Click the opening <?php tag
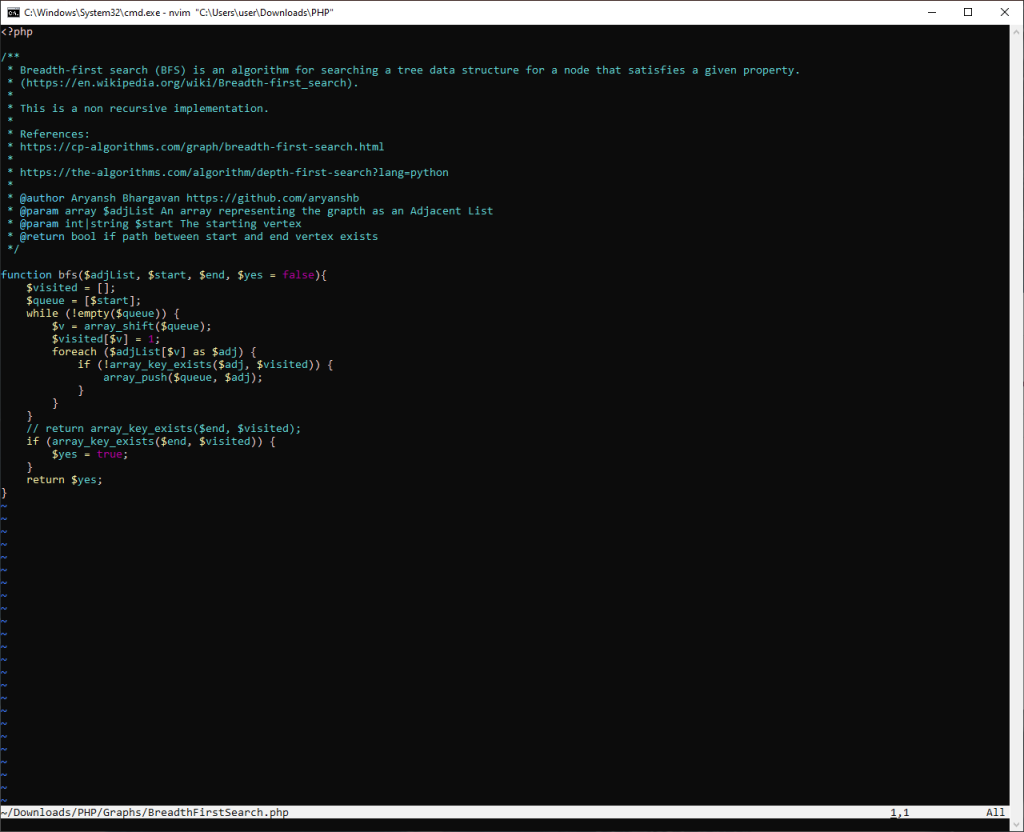Viewport: 1024px width, 832px height. [17, 31]
